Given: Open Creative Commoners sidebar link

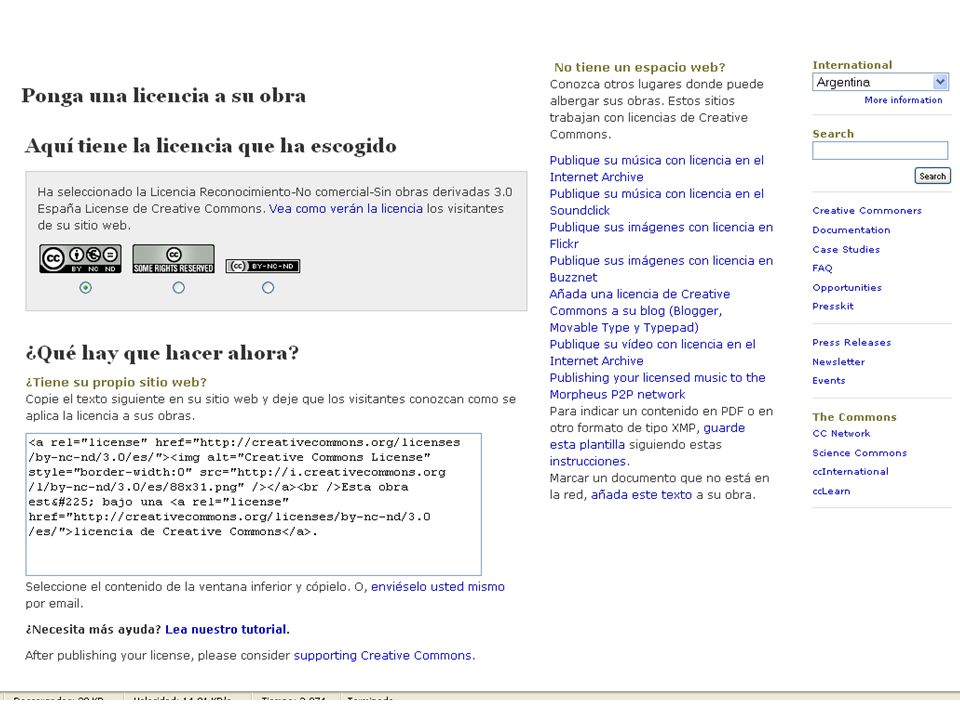Looking at the screenshot, I should (867, 211).
